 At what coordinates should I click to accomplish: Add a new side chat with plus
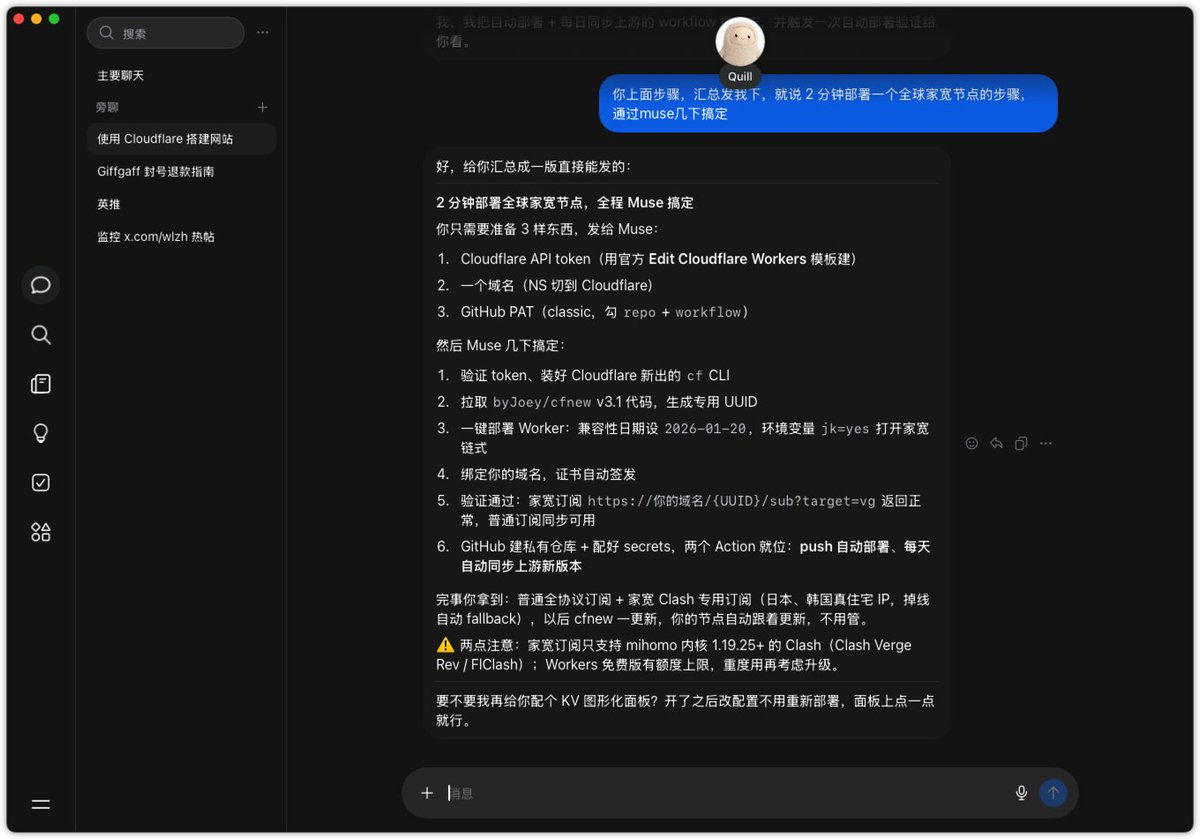[x=263, y=107]
